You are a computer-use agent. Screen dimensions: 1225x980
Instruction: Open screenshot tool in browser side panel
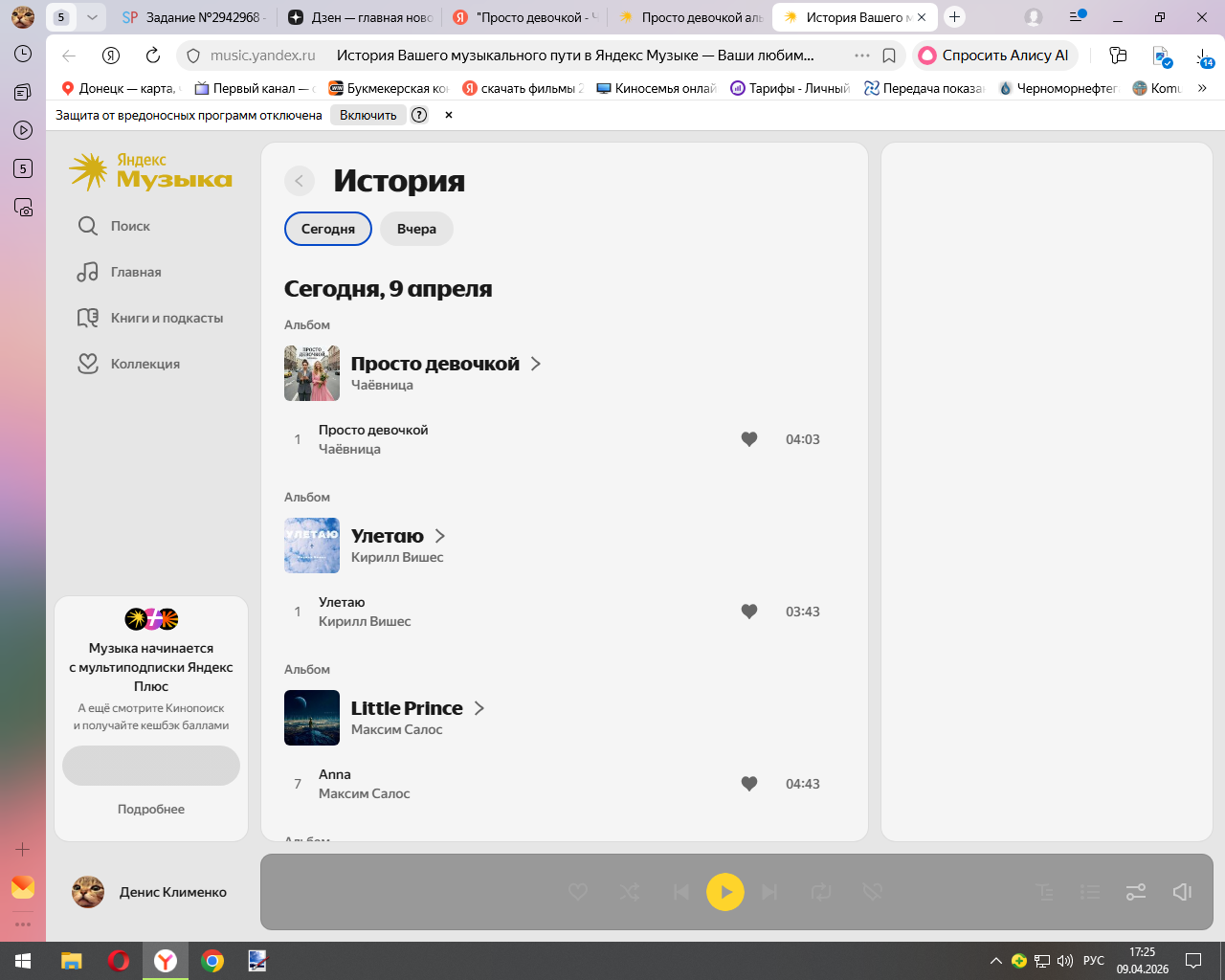coord(23,207)
